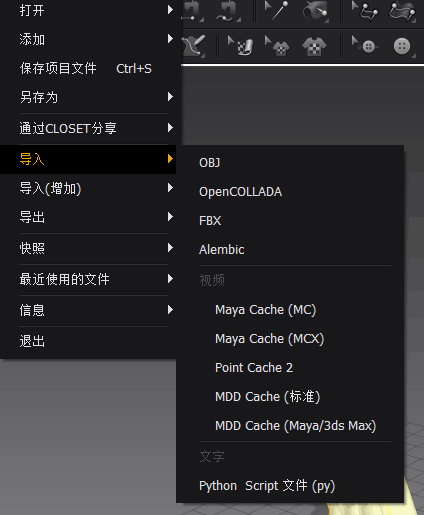Screen dimensions: 424x515
Task: Select the Free Sewing machine tool
Action: (x=228, y=11)
